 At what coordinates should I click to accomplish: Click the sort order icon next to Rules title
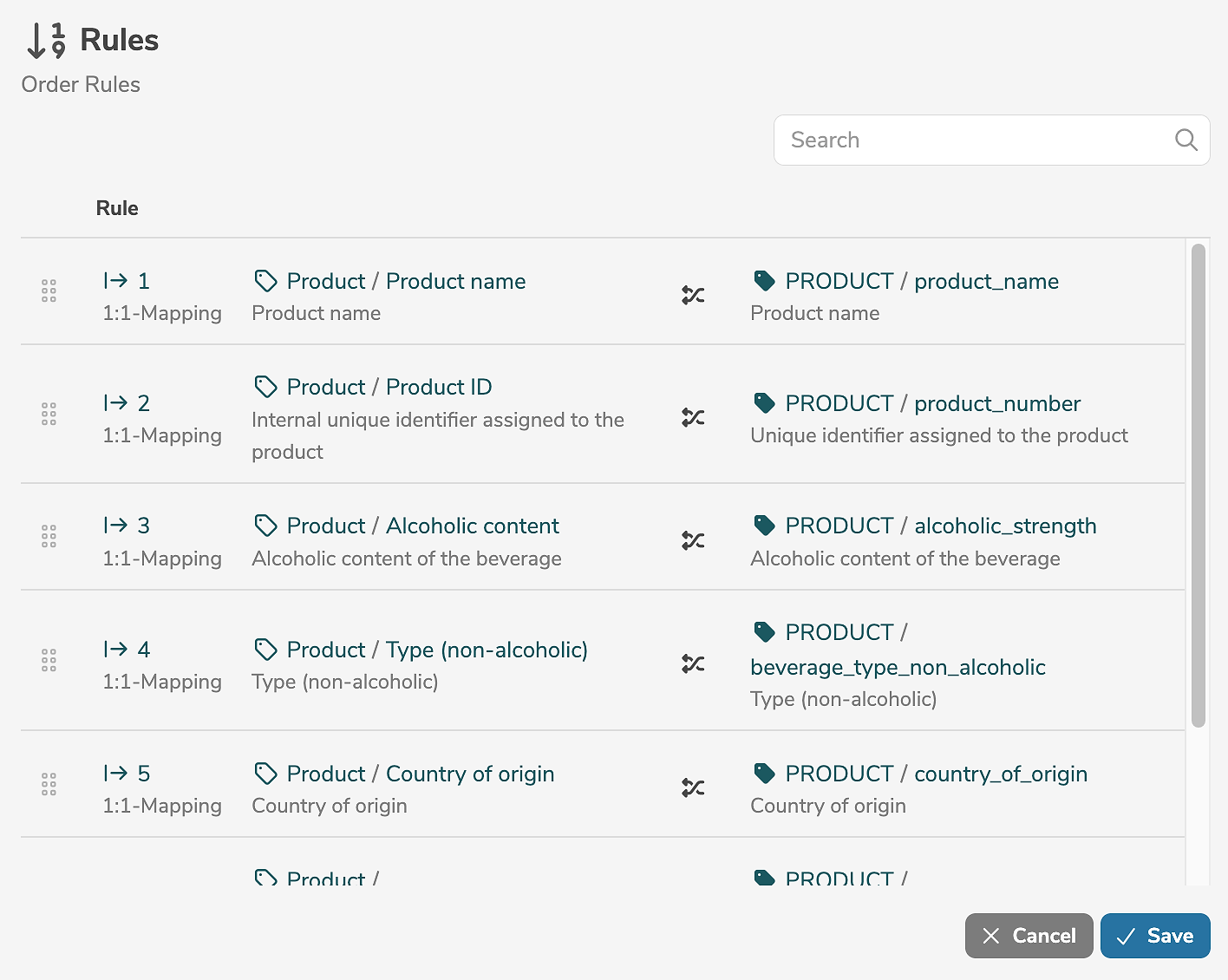[46, 41]
